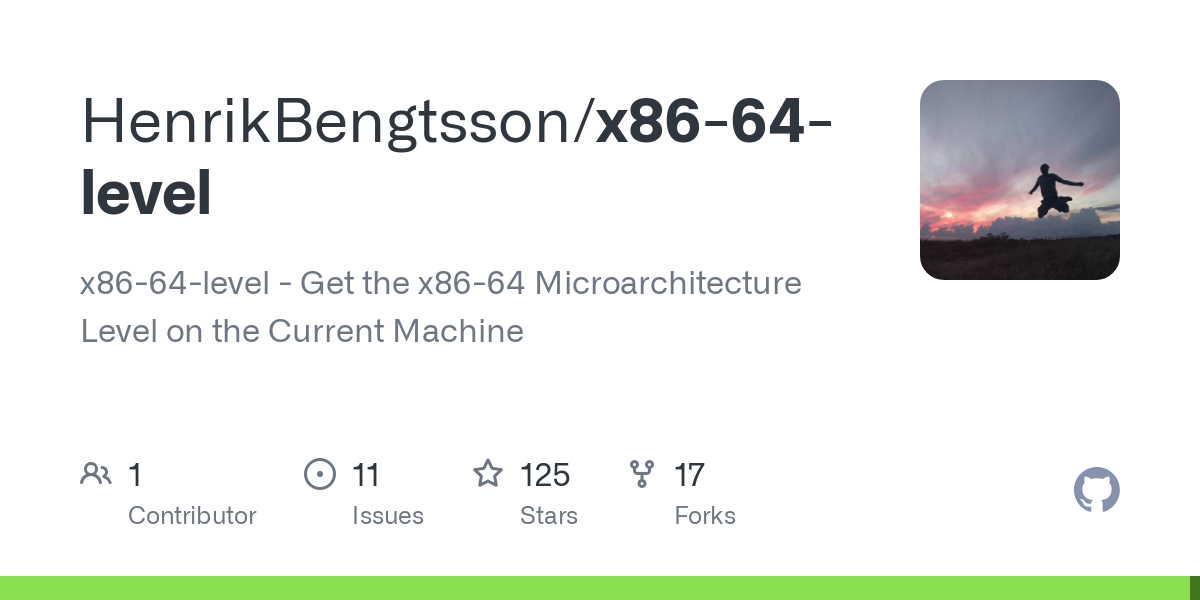Click the star count 125
The image size is (1200, 600).
[x=545, y=474]
